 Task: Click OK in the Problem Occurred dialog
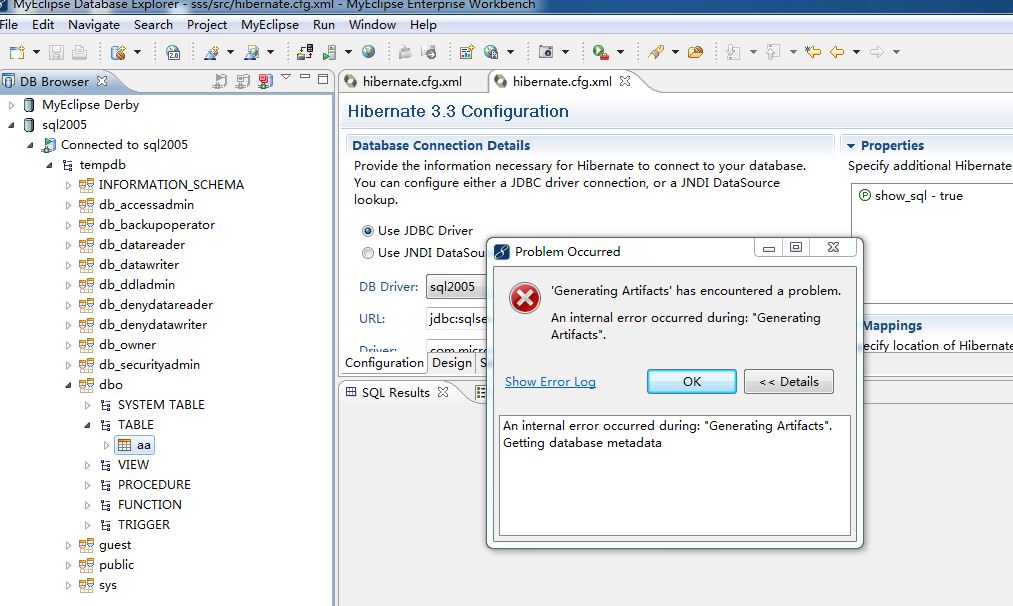point(691,381)
